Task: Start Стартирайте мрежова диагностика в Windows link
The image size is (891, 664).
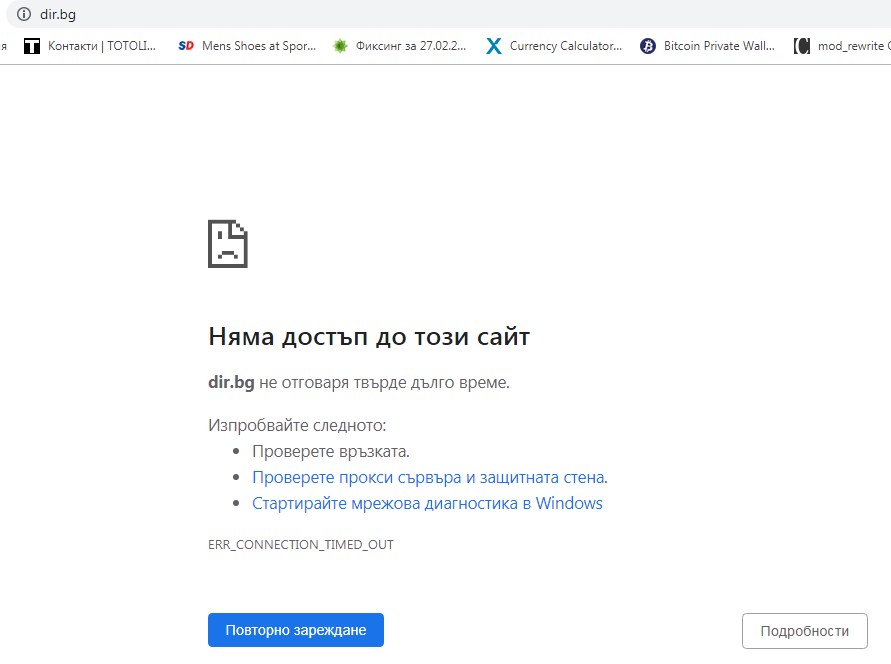Action: (427, 503)
